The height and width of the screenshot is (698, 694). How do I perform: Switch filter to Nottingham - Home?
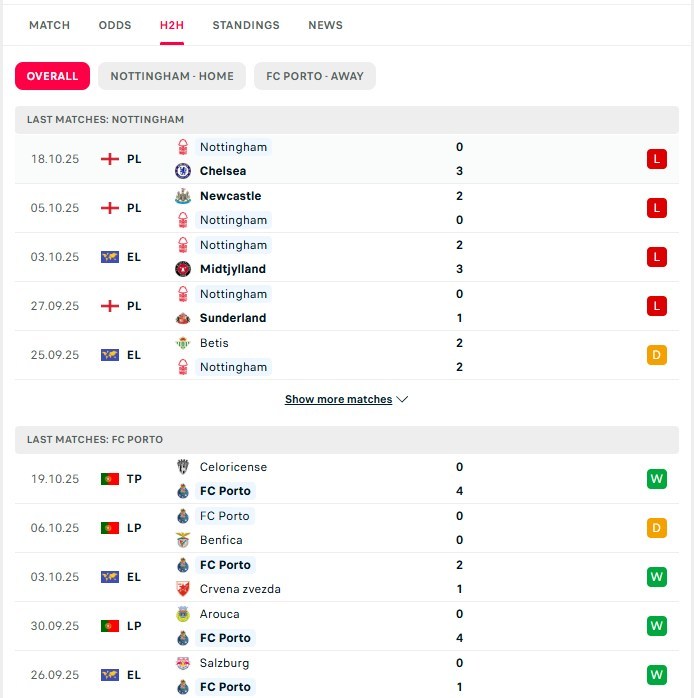tap(172, 76)
